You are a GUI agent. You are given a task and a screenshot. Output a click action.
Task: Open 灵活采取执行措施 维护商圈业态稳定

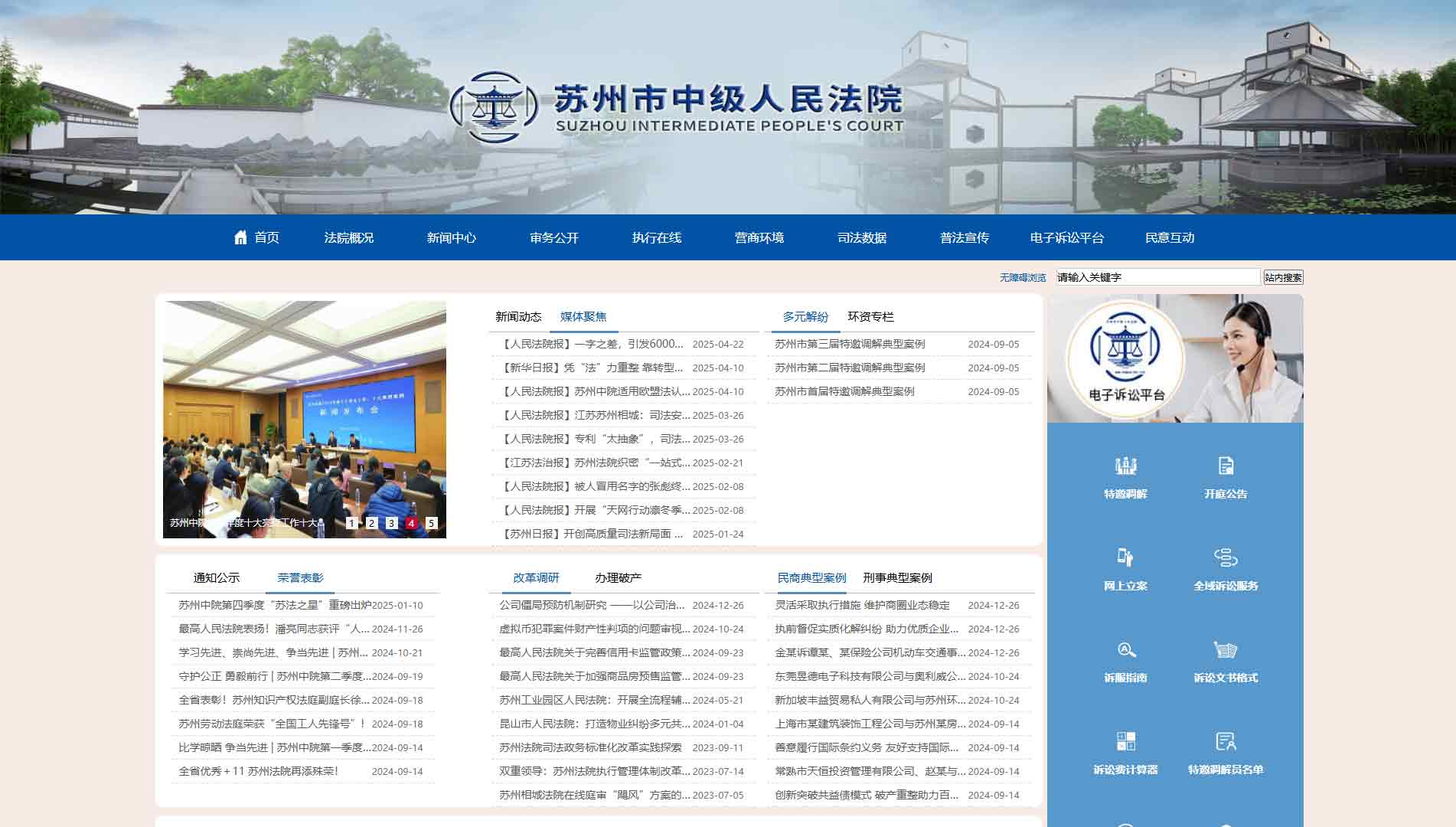862,605
